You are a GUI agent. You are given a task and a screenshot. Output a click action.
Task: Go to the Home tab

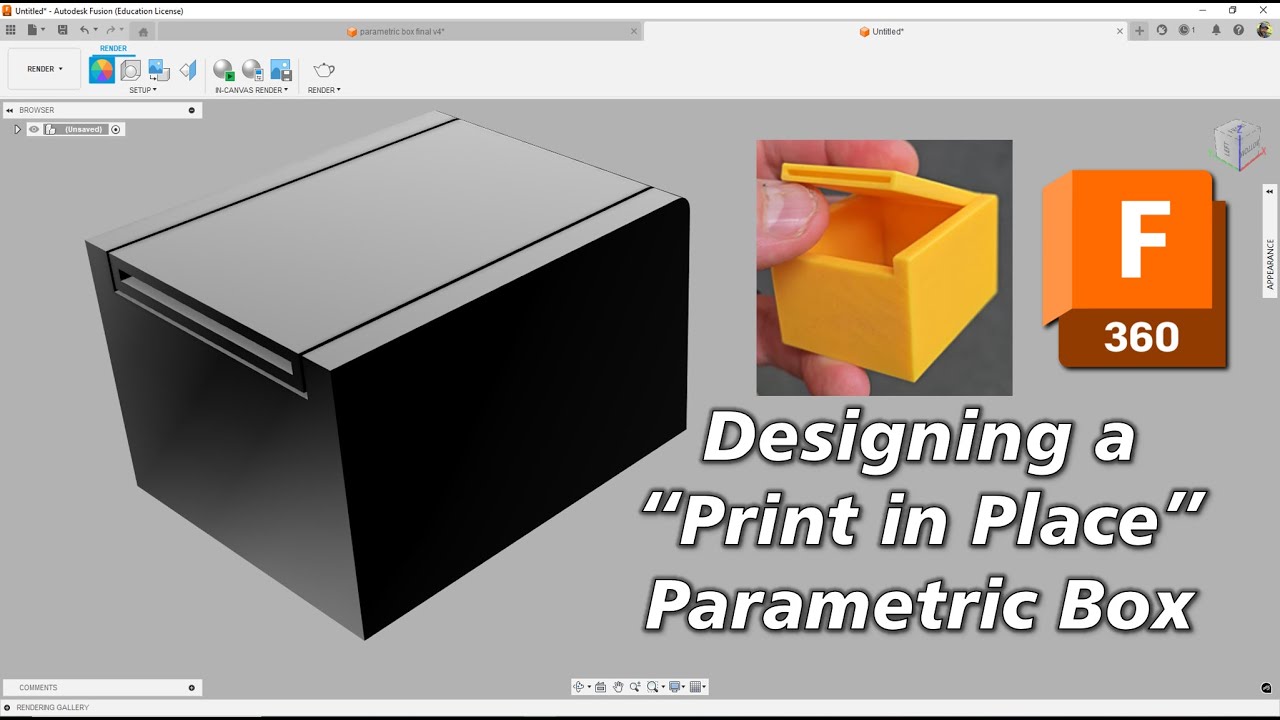(143, 32)
